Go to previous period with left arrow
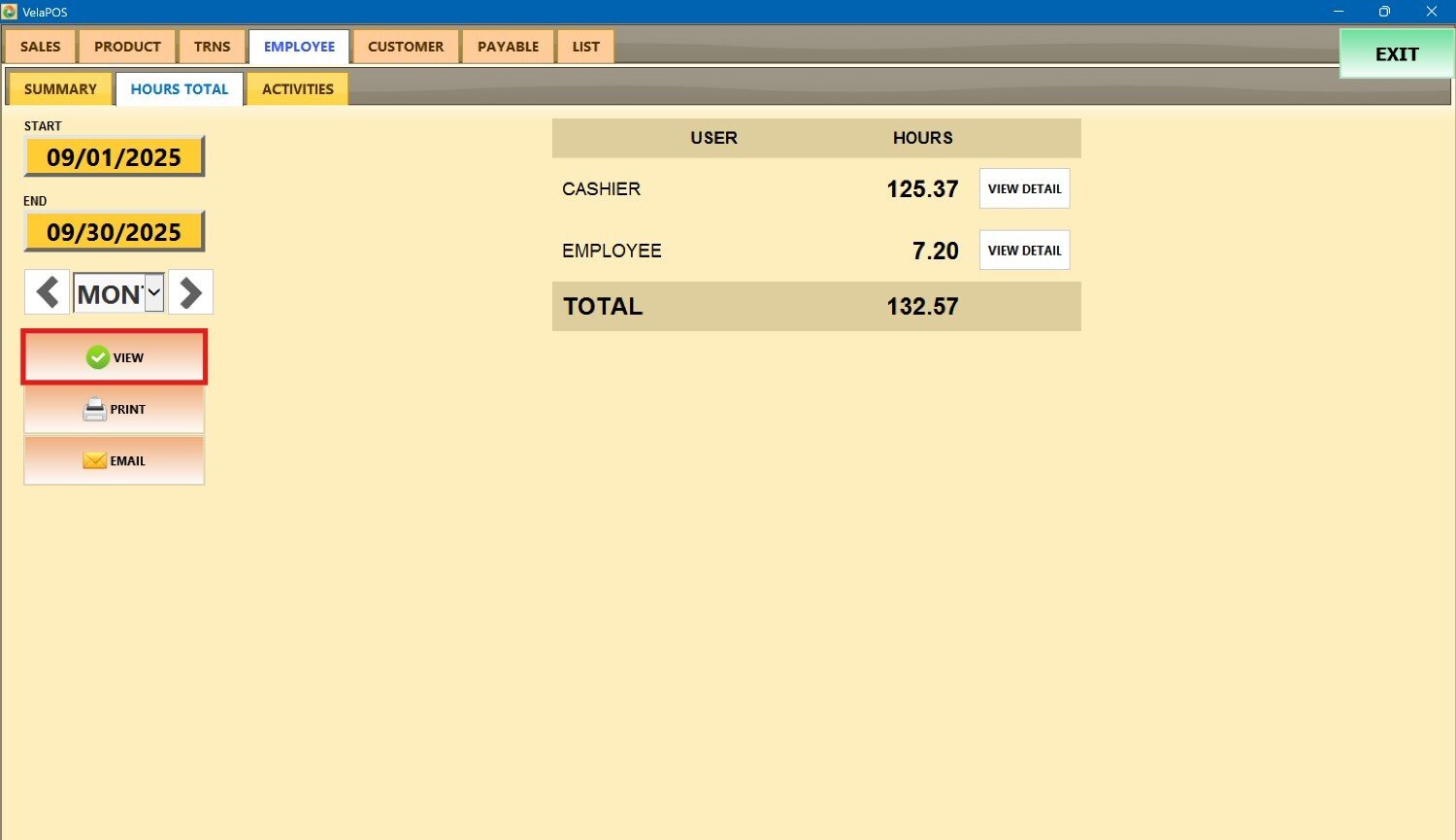Viewport: 1456px width, 840px height. (47, 292)
